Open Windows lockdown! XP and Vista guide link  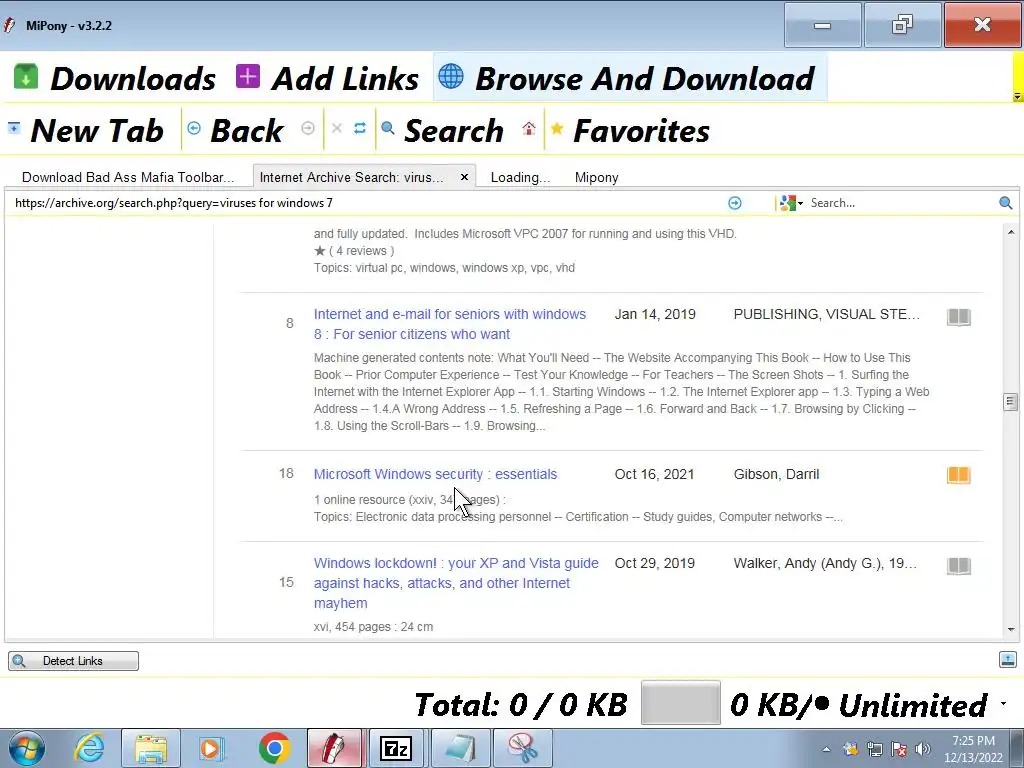456,583
